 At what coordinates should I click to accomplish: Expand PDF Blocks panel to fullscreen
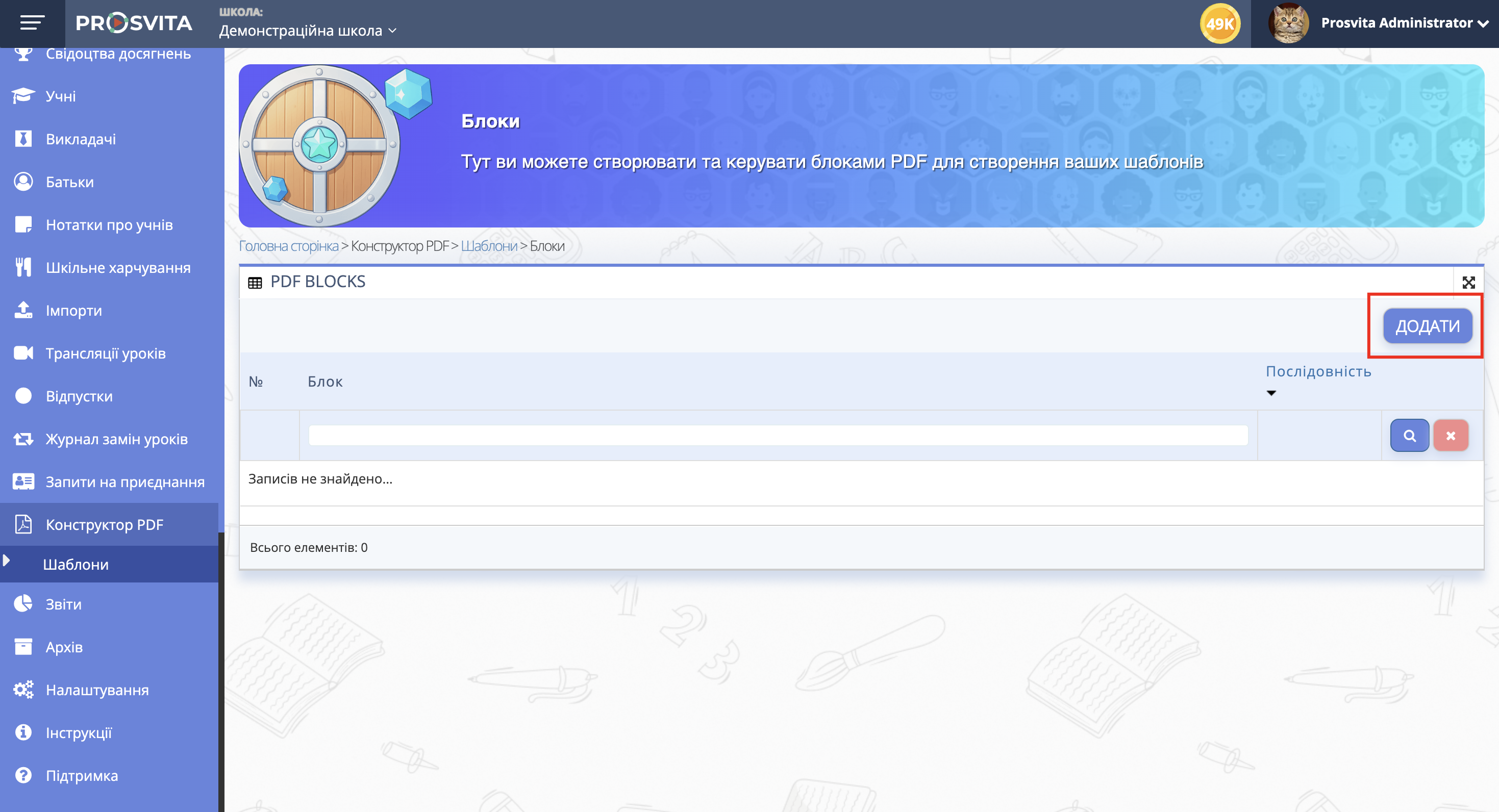click(1468, 283)
